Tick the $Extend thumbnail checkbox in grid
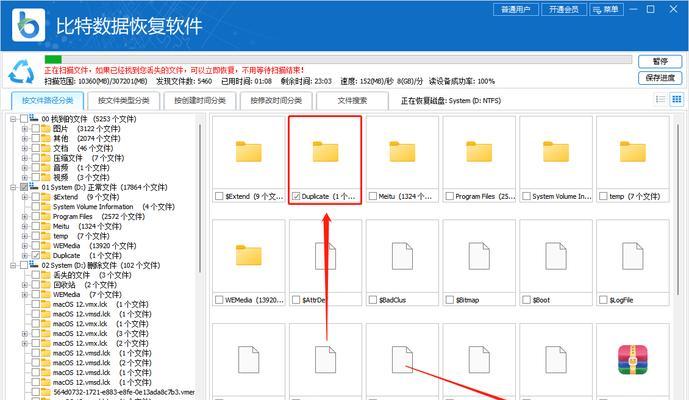The image size is (689, 400). tap(219, 196)
